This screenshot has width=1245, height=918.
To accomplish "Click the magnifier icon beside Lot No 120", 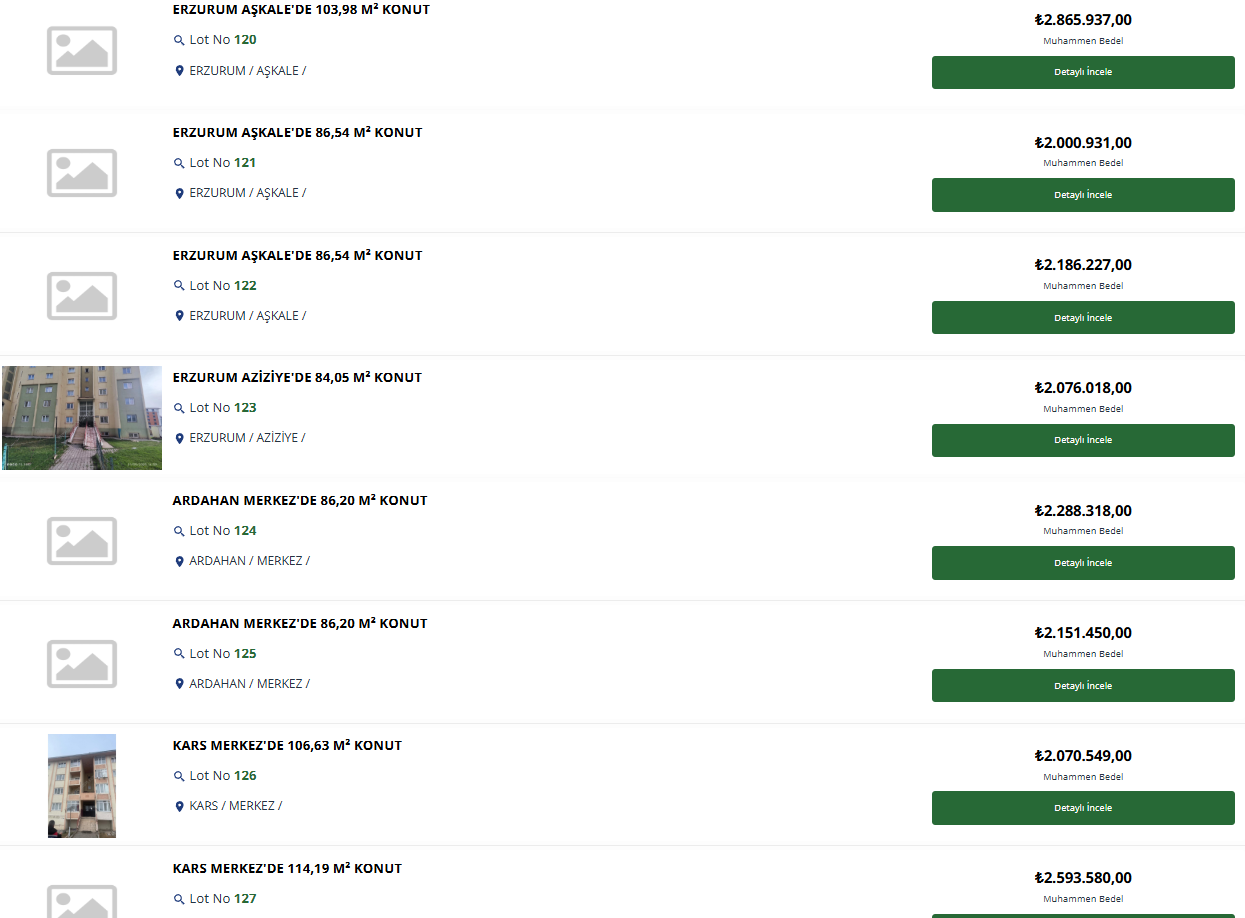I will pos(179,41).
